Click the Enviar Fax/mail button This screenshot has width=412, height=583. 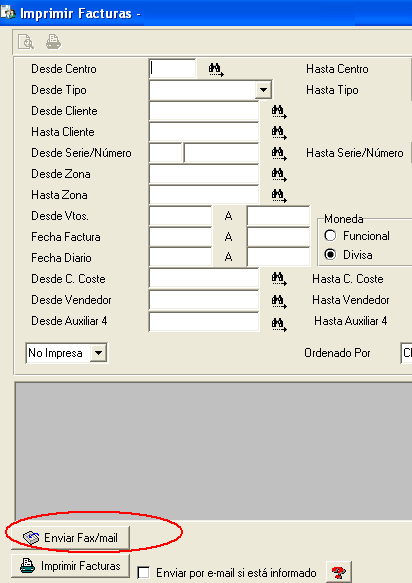coord(71,538)
